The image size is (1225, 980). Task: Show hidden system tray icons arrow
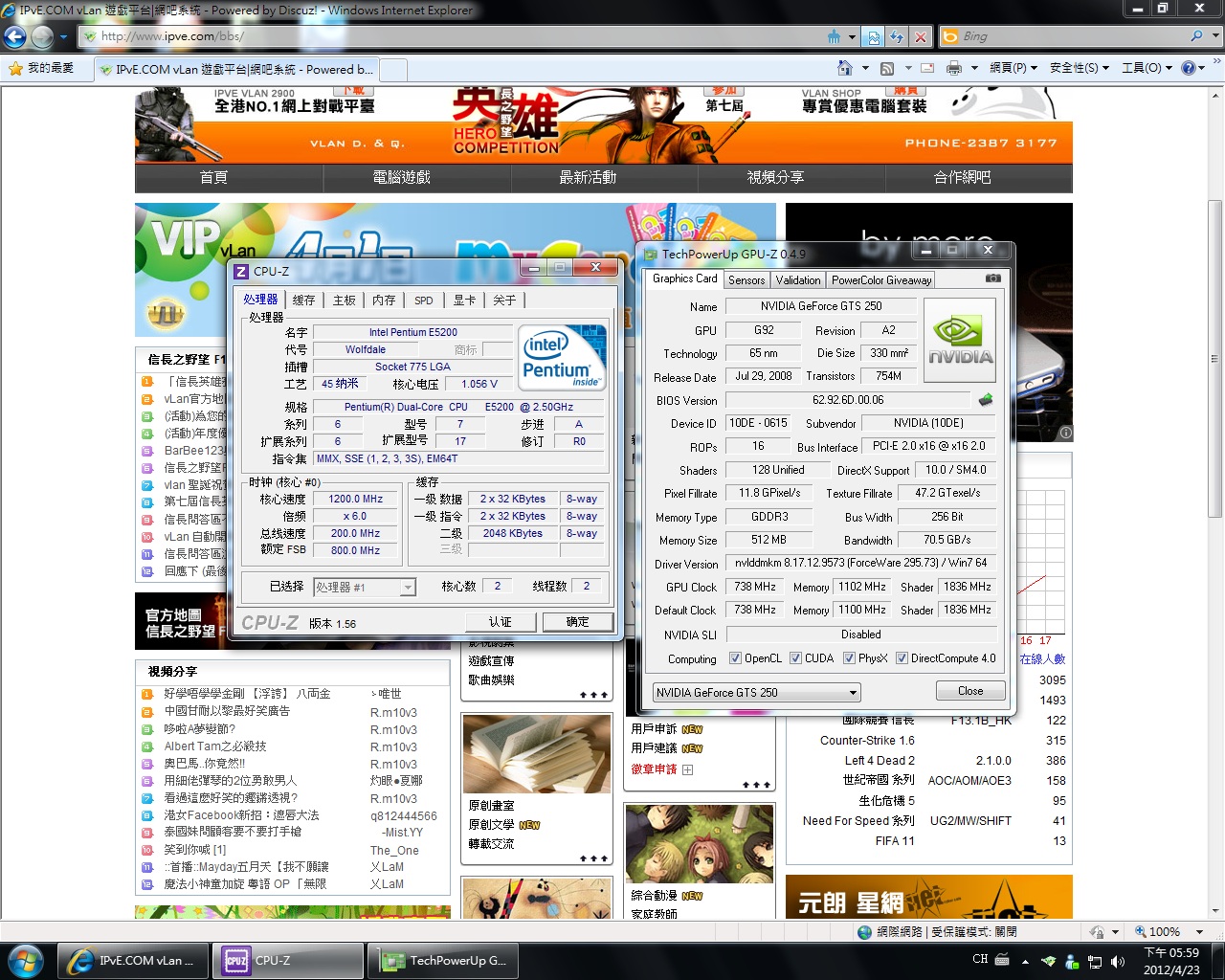1025,961
